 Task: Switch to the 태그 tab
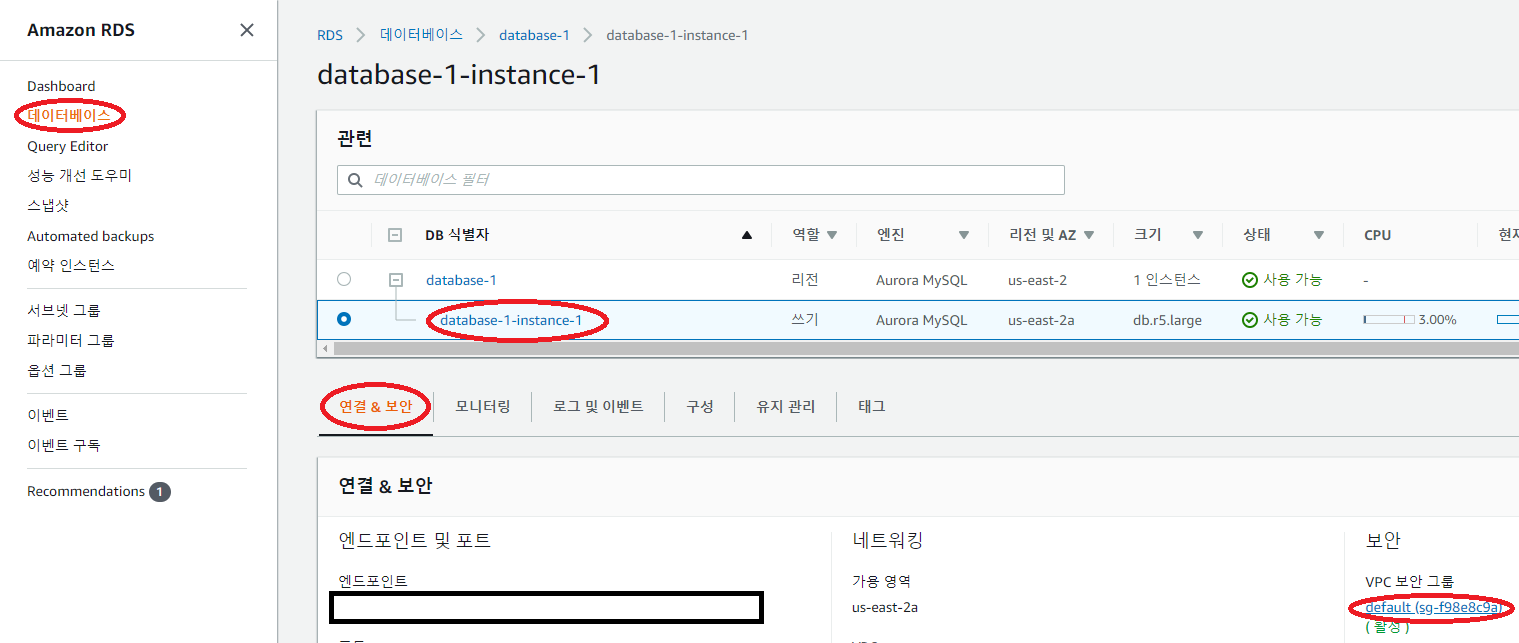(x=872, y=406)
